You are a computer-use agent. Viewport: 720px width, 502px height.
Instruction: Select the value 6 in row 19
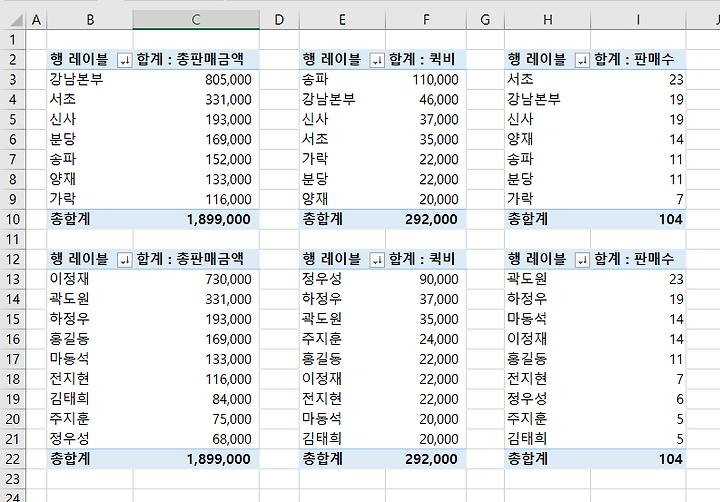638,399
